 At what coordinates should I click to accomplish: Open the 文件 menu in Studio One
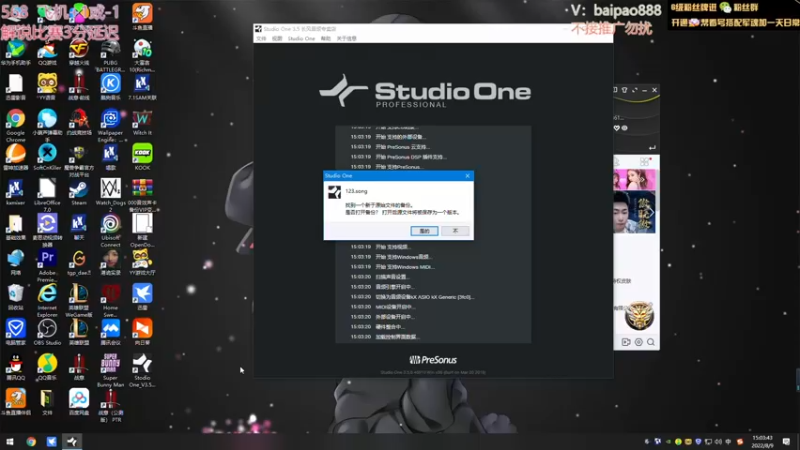point(261,39)
